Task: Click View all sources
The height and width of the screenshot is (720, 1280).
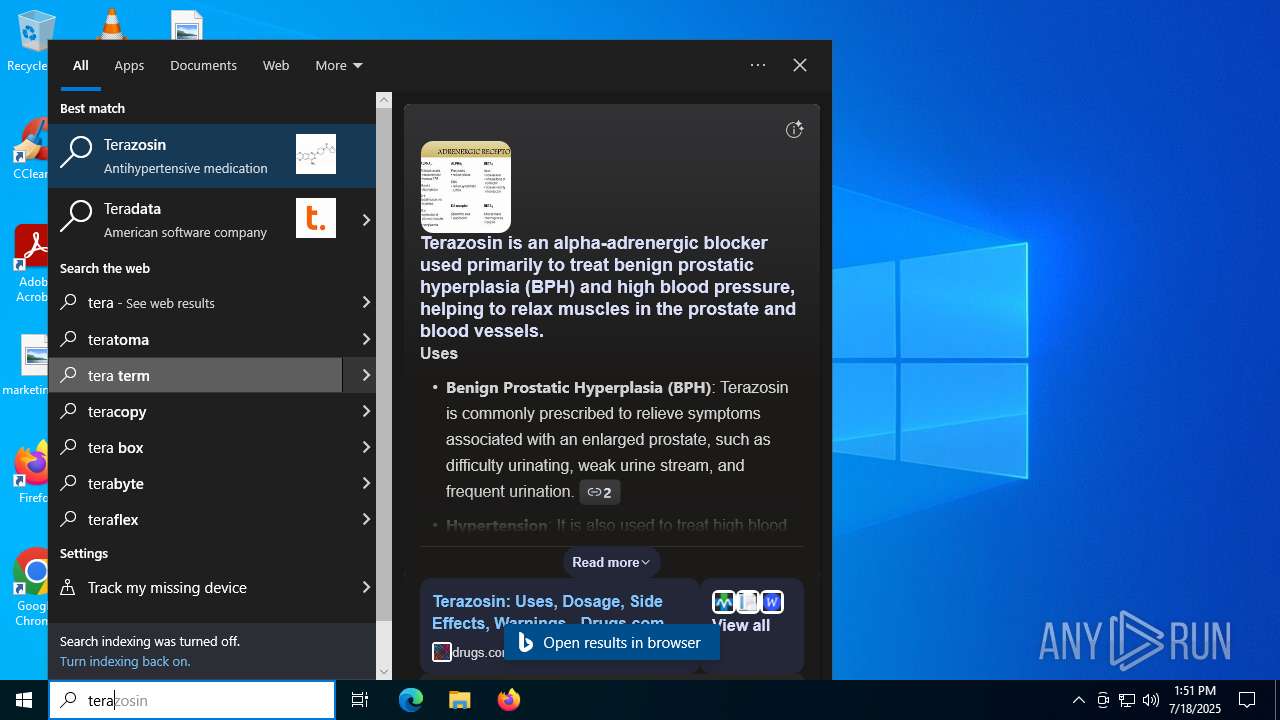Action: pos(741,625)
